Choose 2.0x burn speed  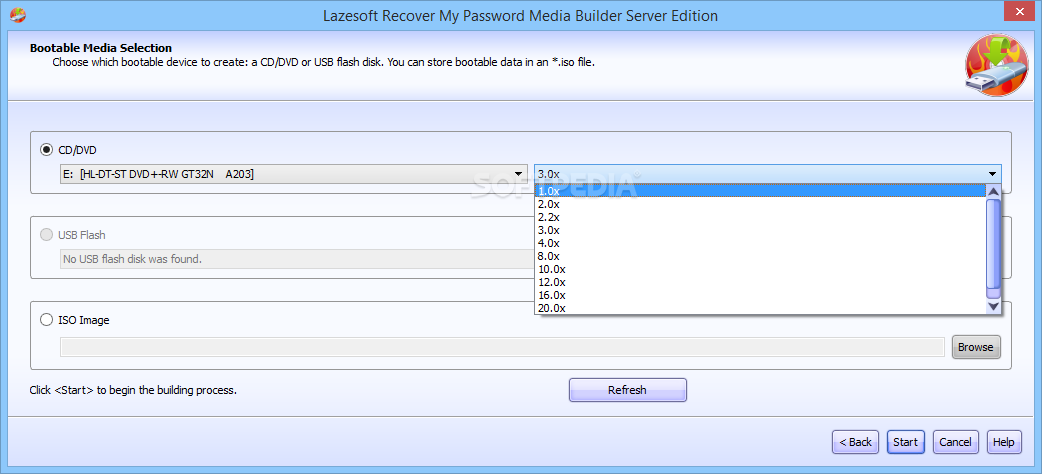760,204
